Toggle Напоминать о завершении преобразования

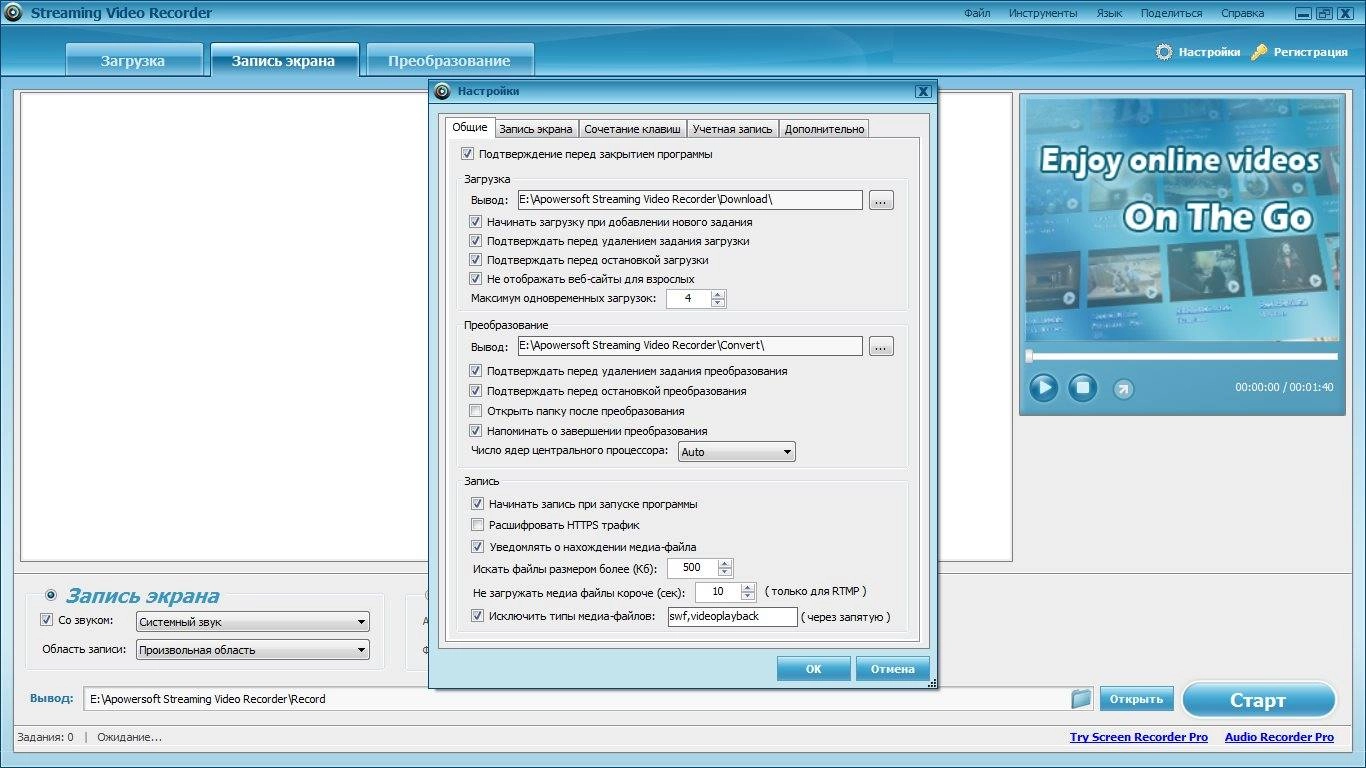(x=476, y=431)
